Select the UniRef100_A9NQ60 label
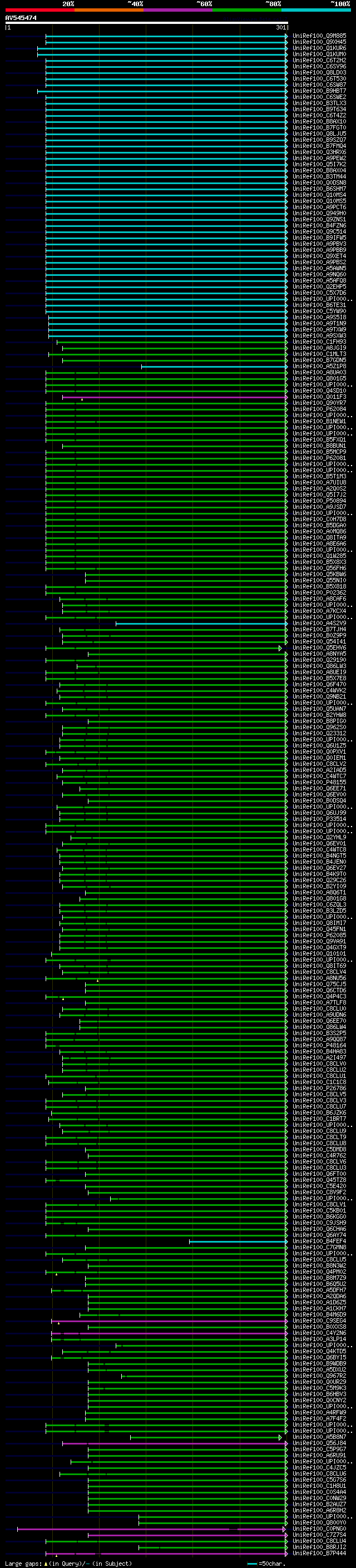Viewport: 356px width, 1568px height. coord(319,275)
